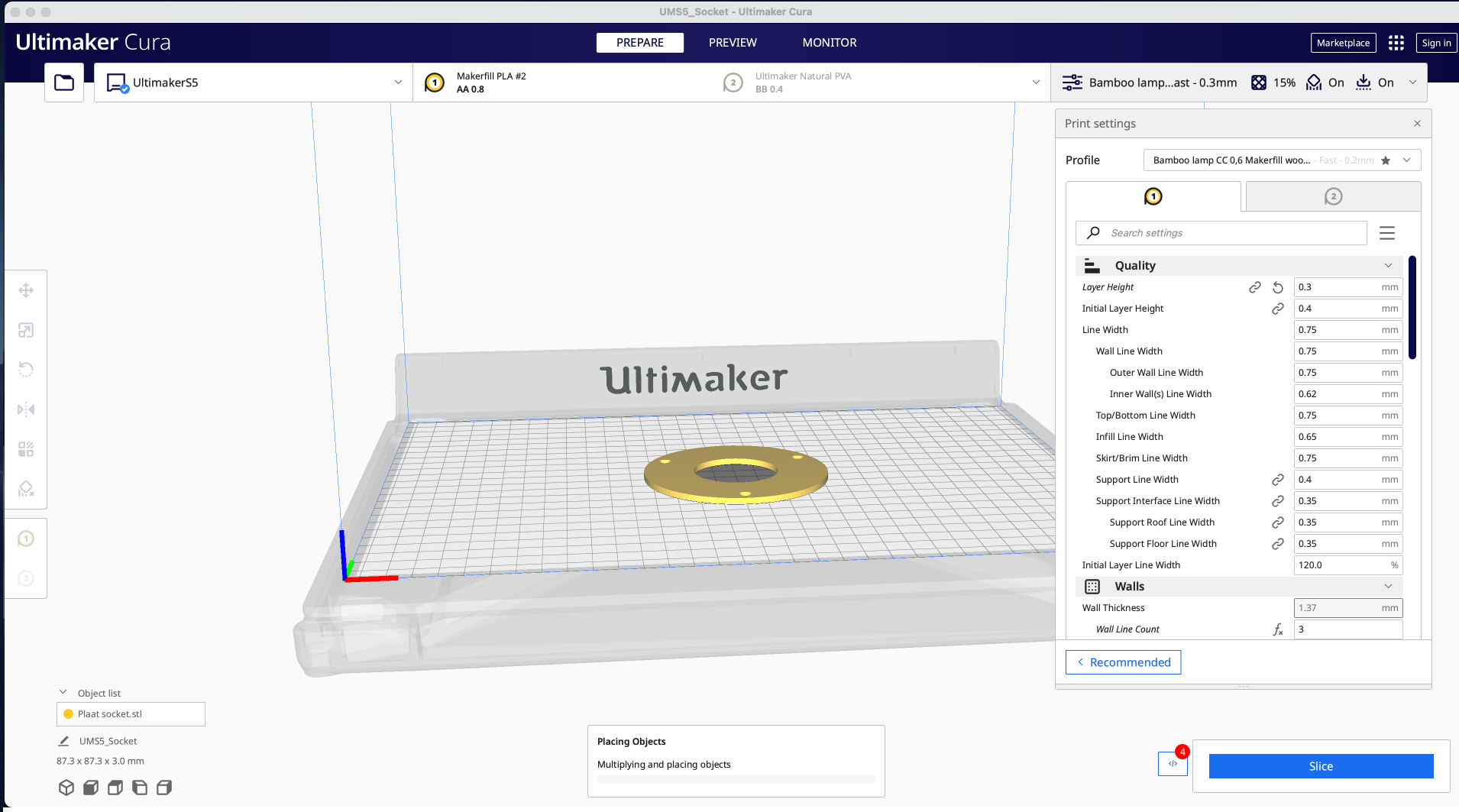Viewport: 1459px width, 812px height.
Task: Select the extruder 1 settings tab
Action: 1153,196
